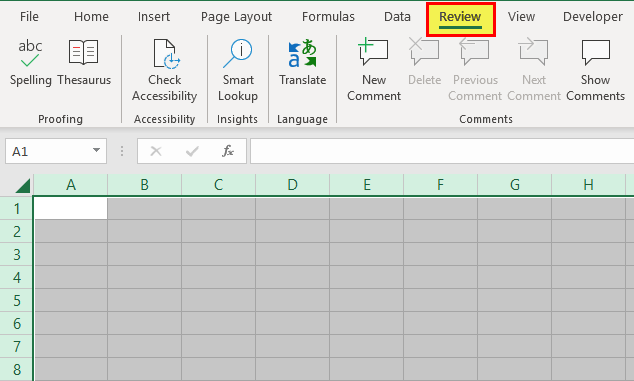
Task: Switch to the Insert tab
Action: 154,17
